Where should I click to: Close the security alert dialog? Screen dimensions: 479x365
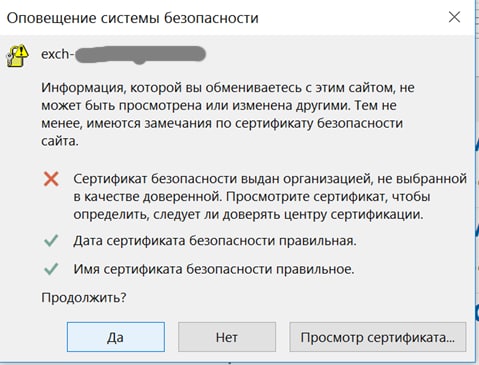(x=454, y=17)
